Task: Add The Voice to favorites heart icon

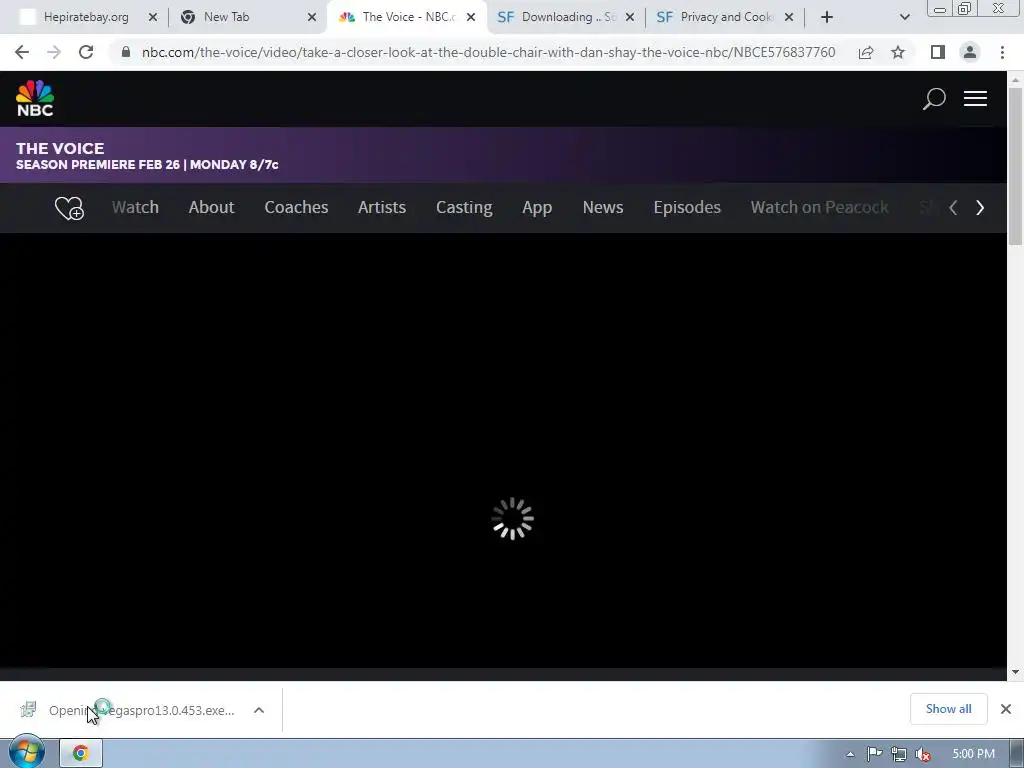Action: 69,208
